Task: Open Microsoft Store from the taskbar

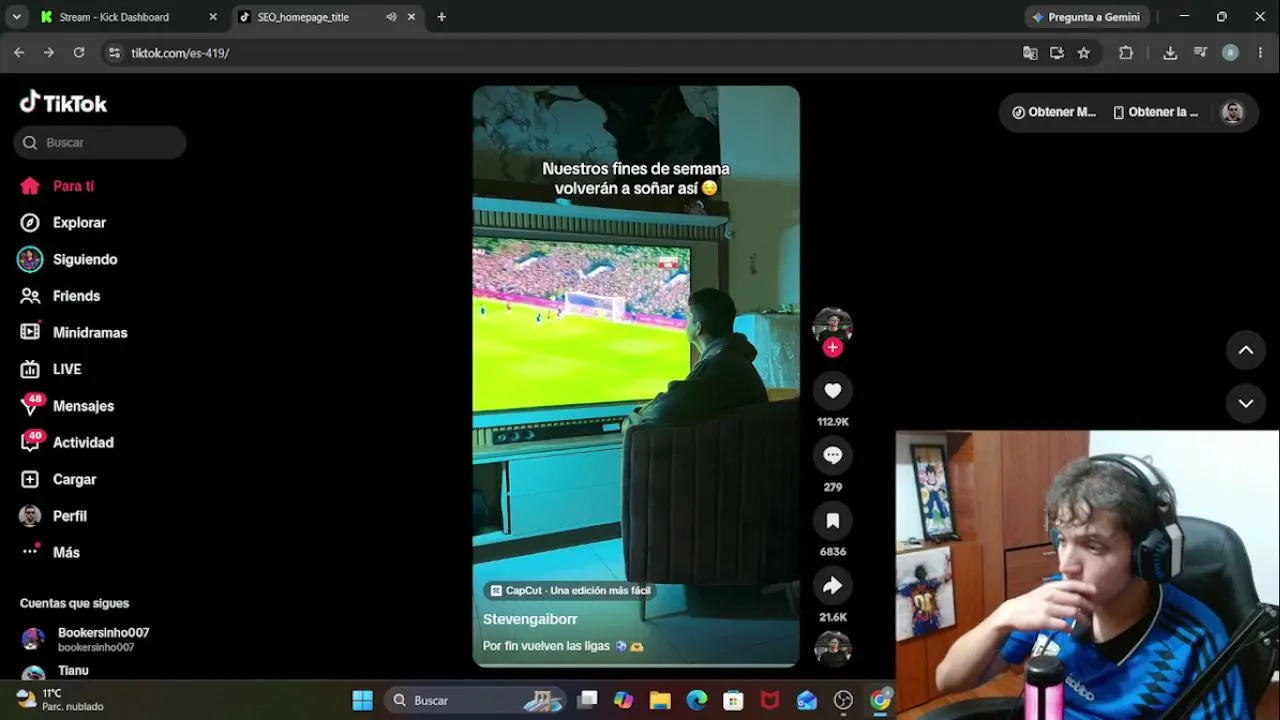Action: [734, 700]
